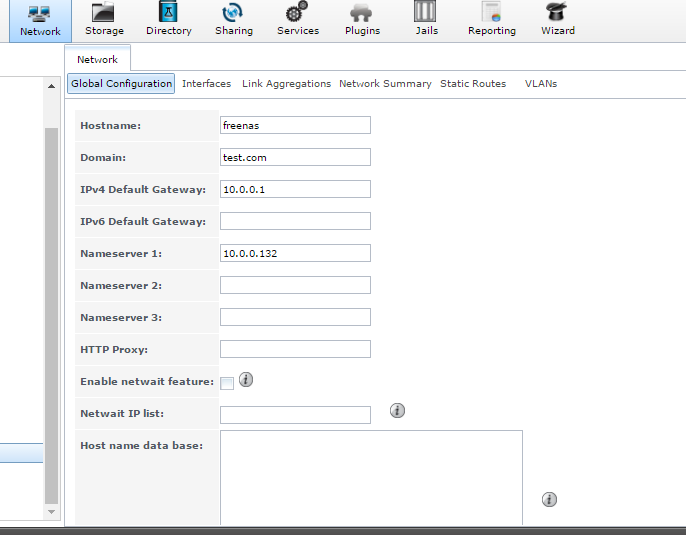Show info for Host name data base
The height and width of the screenshot is (535, 686).
[x=549, y=499]
